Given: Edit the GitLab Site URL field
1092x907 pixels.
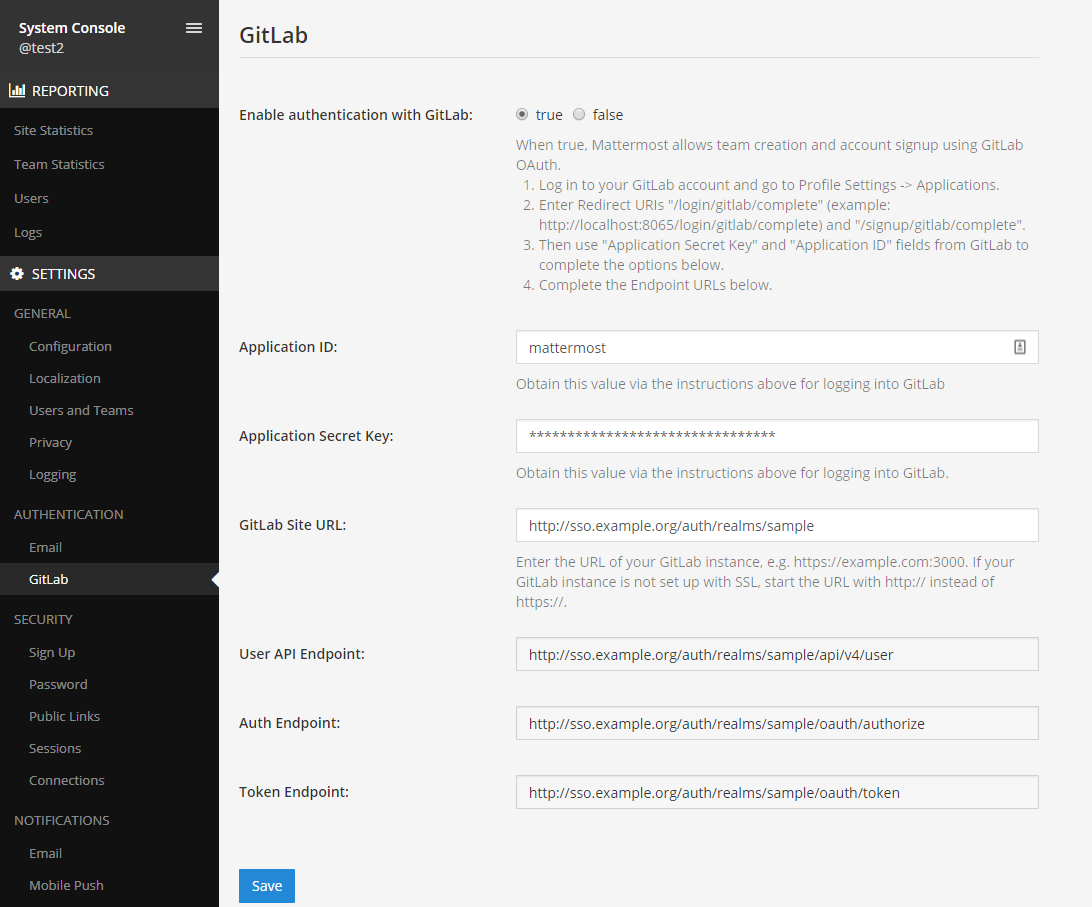Looking at the screenshot, I should pyautogui.click(x=777, y=525).
